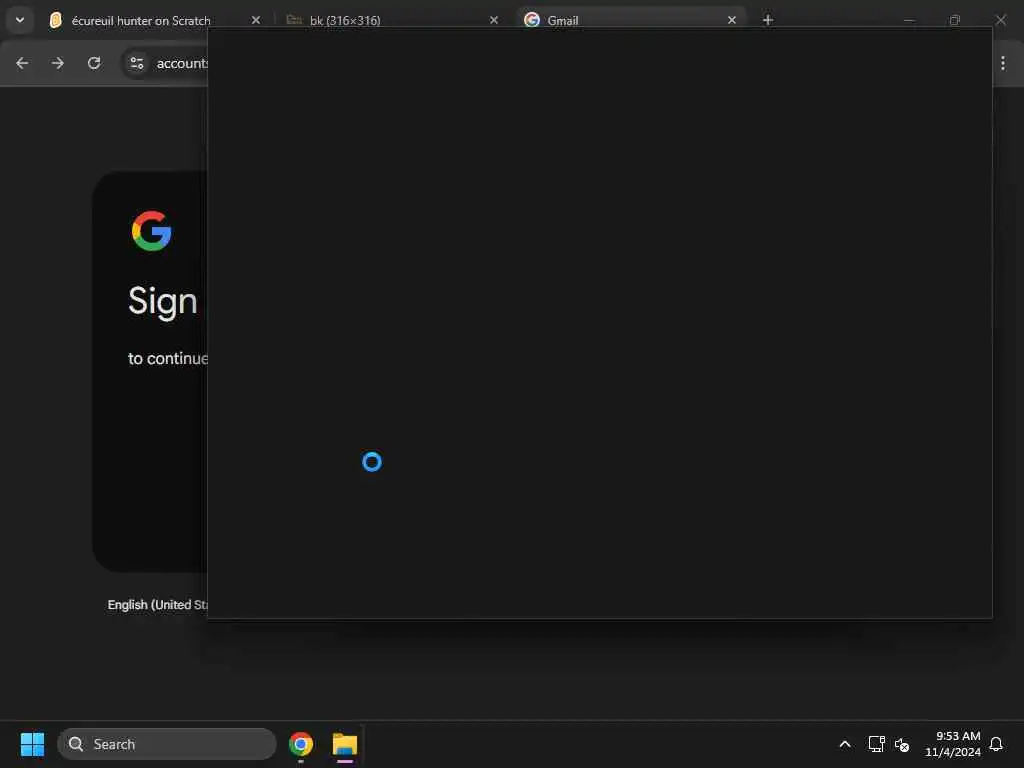
Task: Open Chrome from the taskbar
Action: (x=301, y=744)
